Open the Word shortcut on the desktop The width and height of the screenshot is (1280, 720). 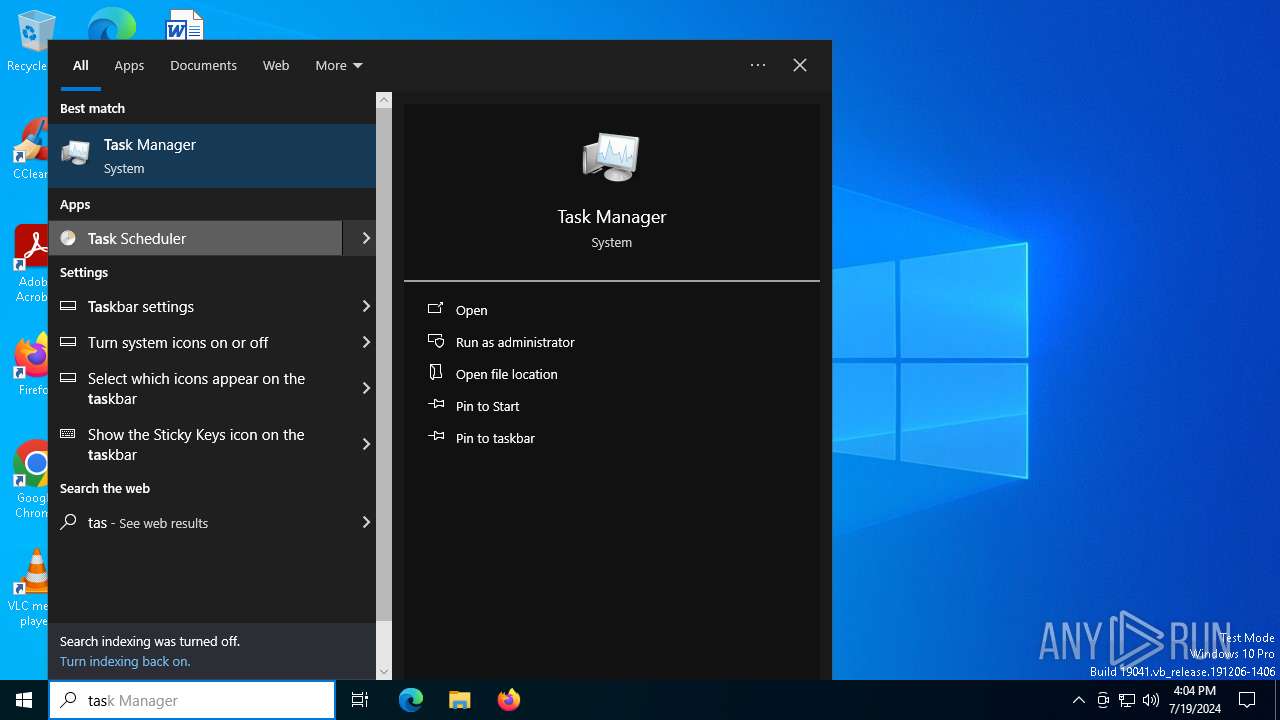pos(185,24)
